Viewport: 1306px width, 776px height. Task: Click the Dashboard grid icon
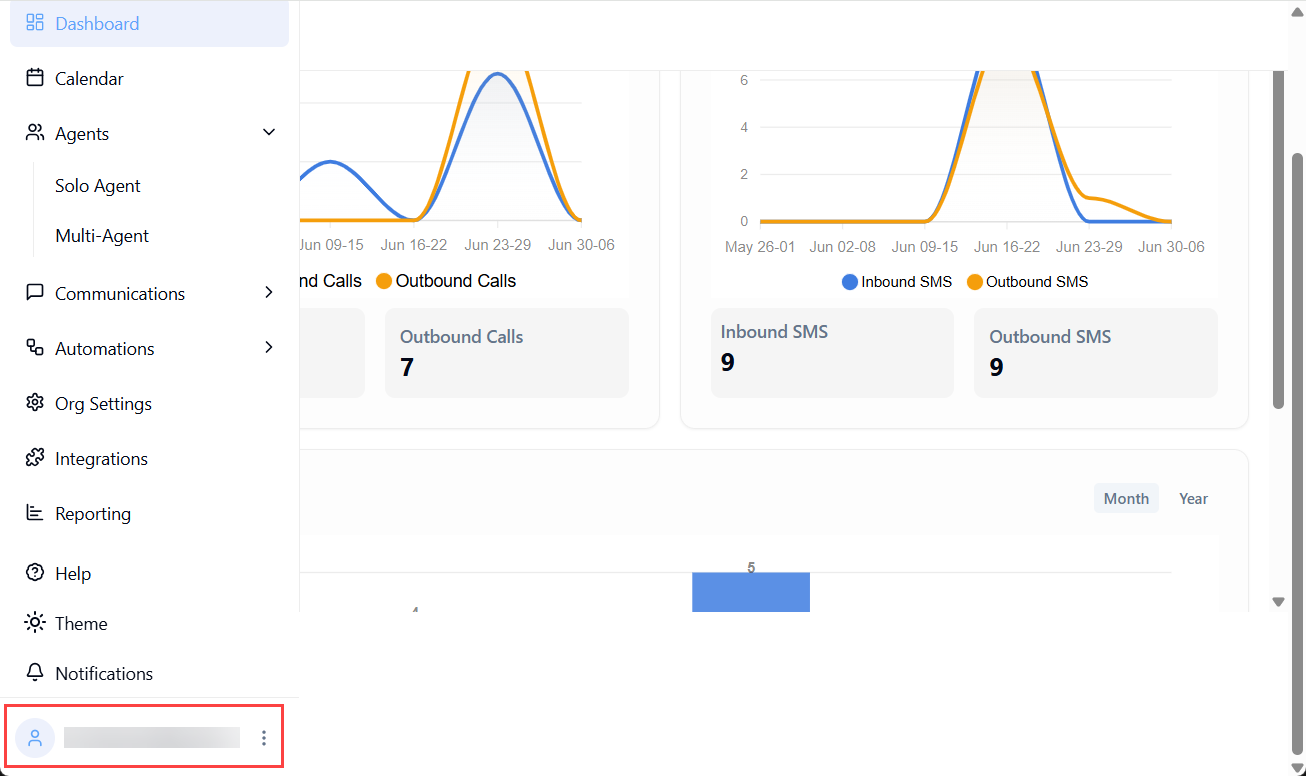point(35,23)
